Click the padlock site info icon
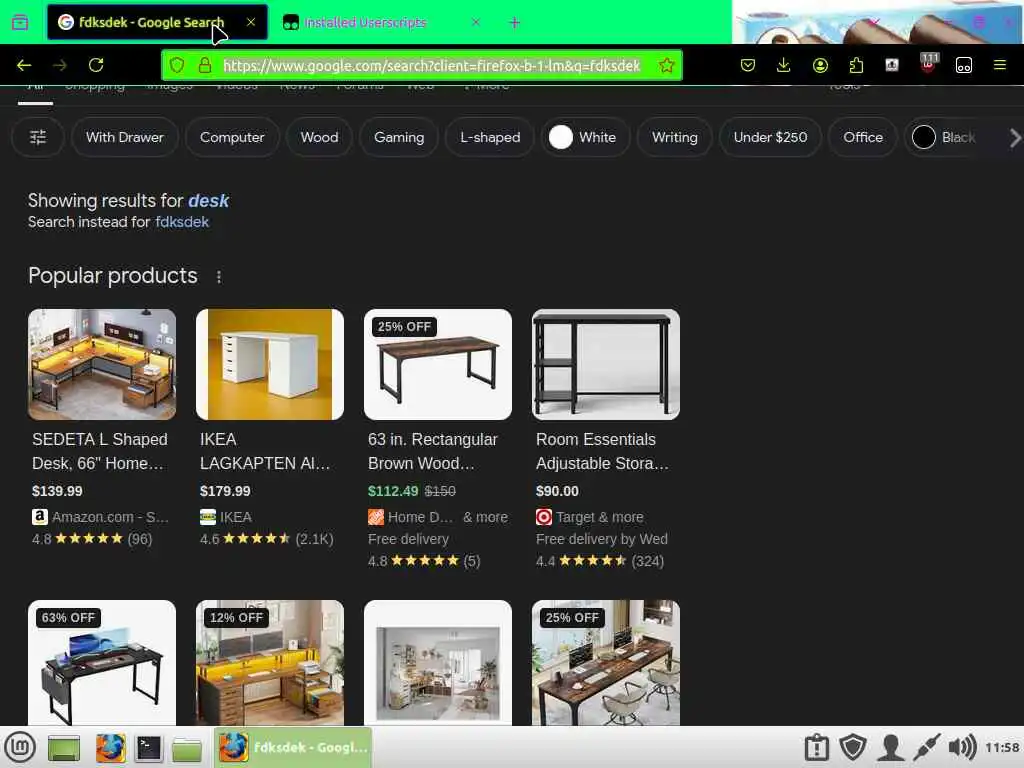 (x=205, y=65)
